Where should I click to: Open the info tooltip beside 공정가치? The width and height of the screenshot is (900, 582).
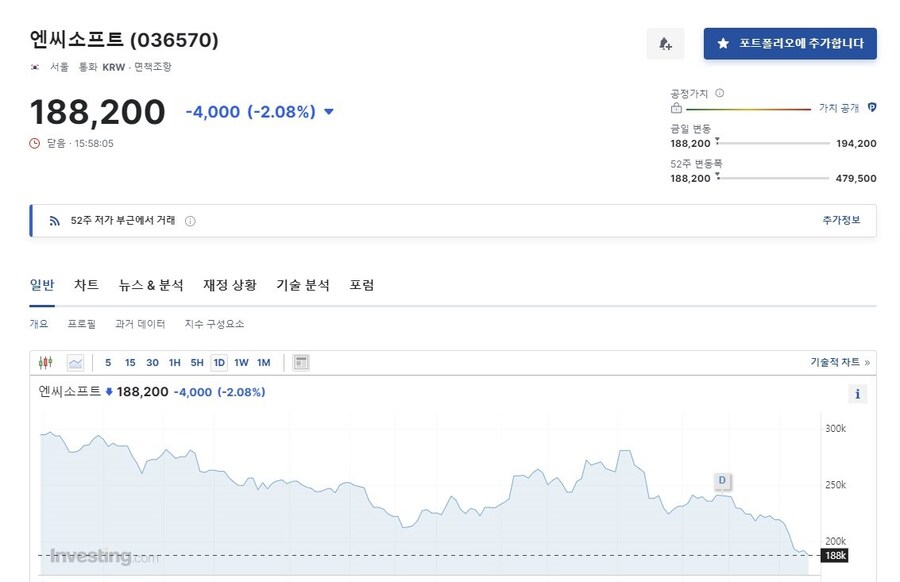719,93
